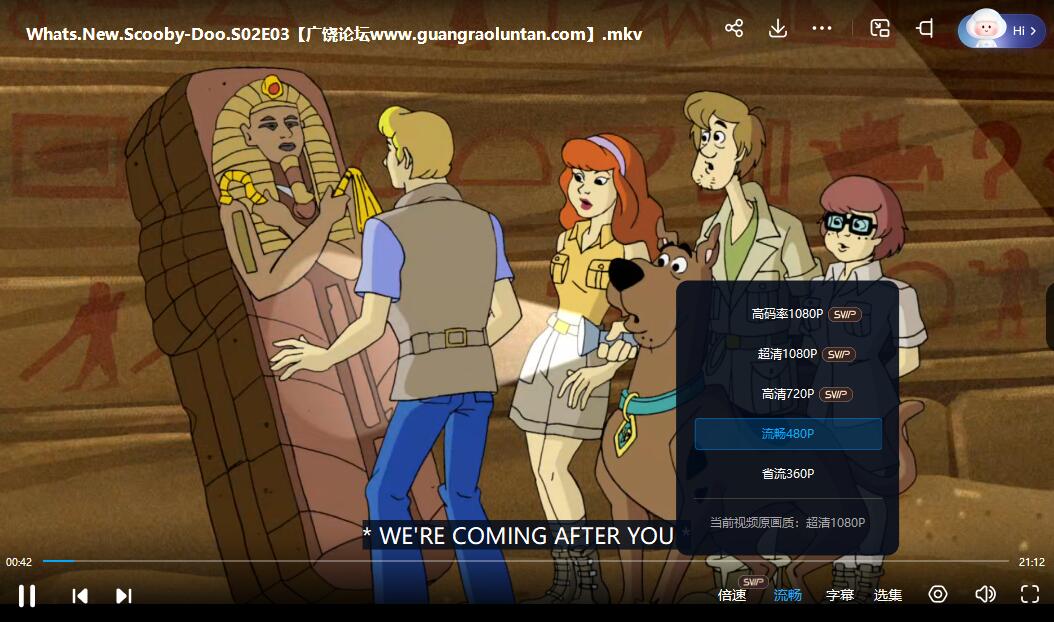Open the 倍速 playback speed menu
The height and width of the screenshot is (622, 1054).
(x=732, y=595)
